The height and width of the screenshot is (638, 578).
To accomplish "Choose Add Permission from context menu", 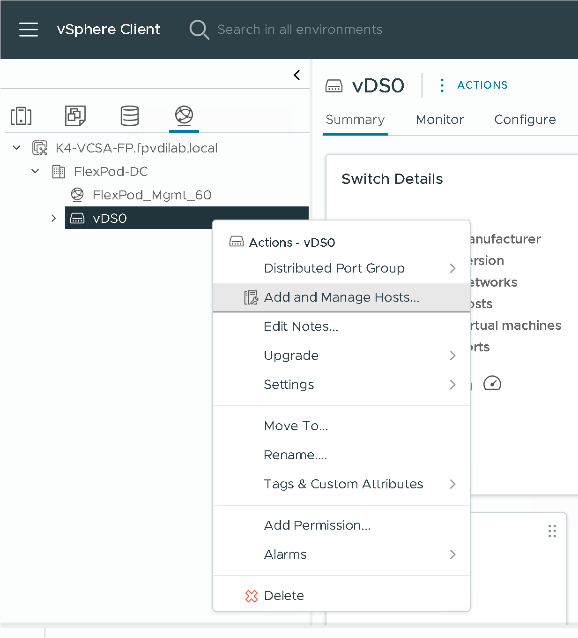I will pyautogui.click(x=342, y=526).
